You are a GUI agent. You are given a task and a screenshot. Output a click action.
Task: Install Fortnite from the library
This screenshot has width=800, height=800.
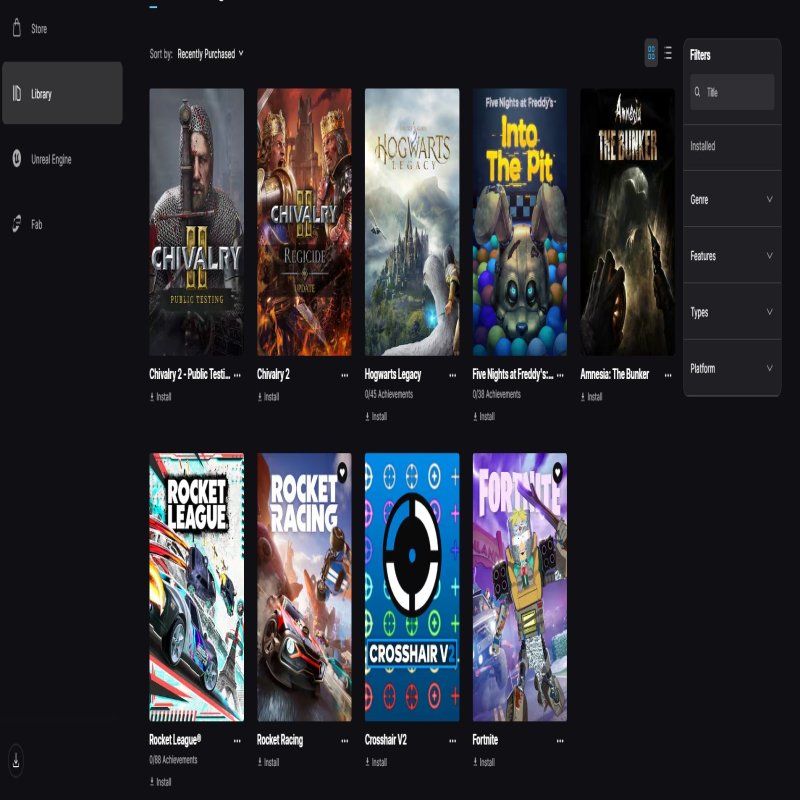coord(483,762)
